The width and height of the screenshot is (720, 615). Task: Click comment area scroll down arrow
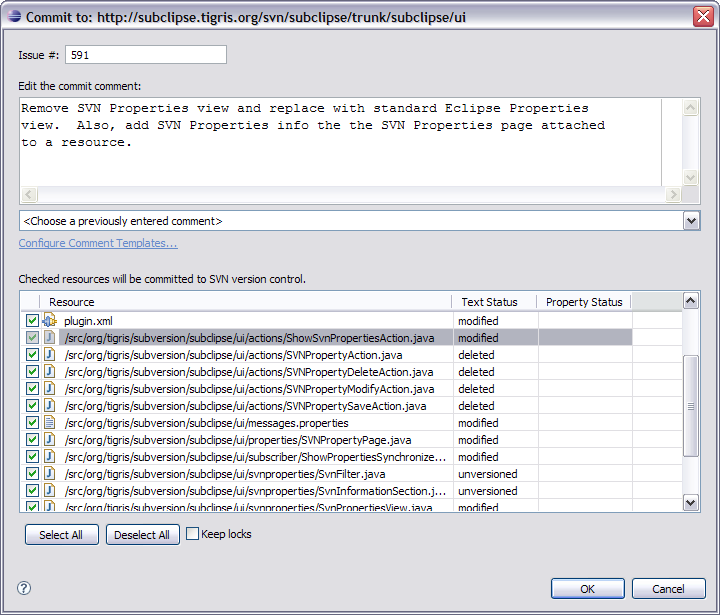click(691, 177)
